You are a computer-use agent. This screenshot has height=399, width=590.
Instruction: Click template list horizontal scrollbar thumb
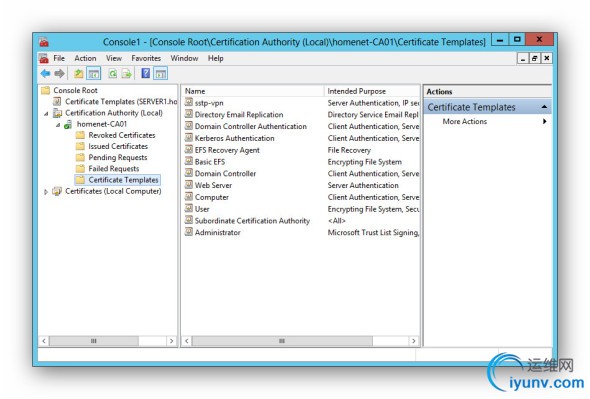pos(282,341)
